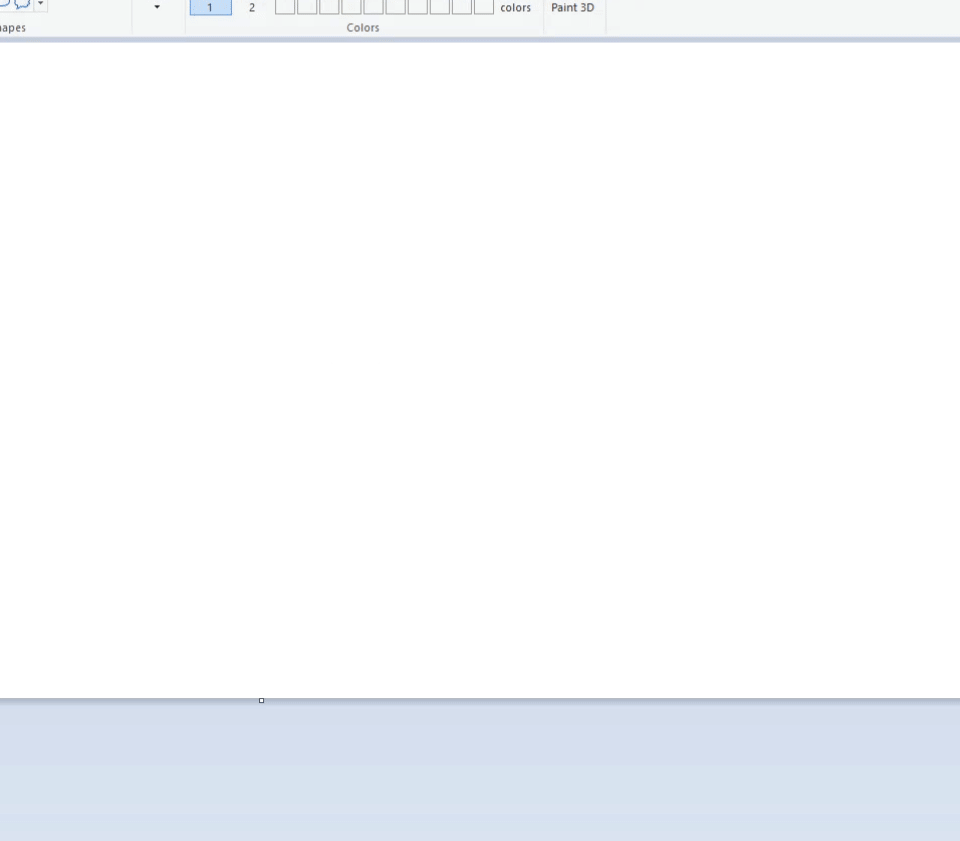
Task: Pick the second empty custom color swatch
Action: pos(307,6)
